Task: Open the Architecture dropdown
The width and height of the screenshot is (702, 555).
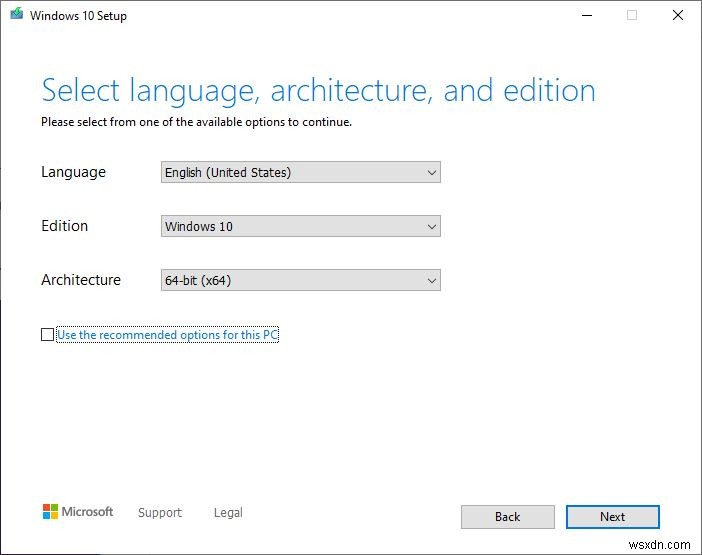Action: 300,280
